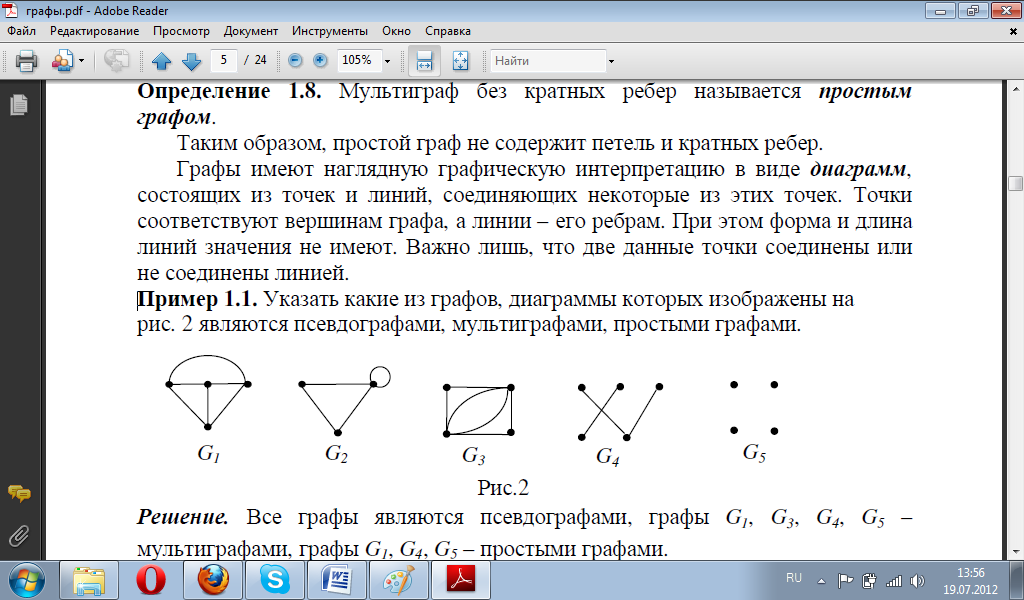Click the Найти search field
Viewport: 1024px width, 600px height.
[548, 61]
